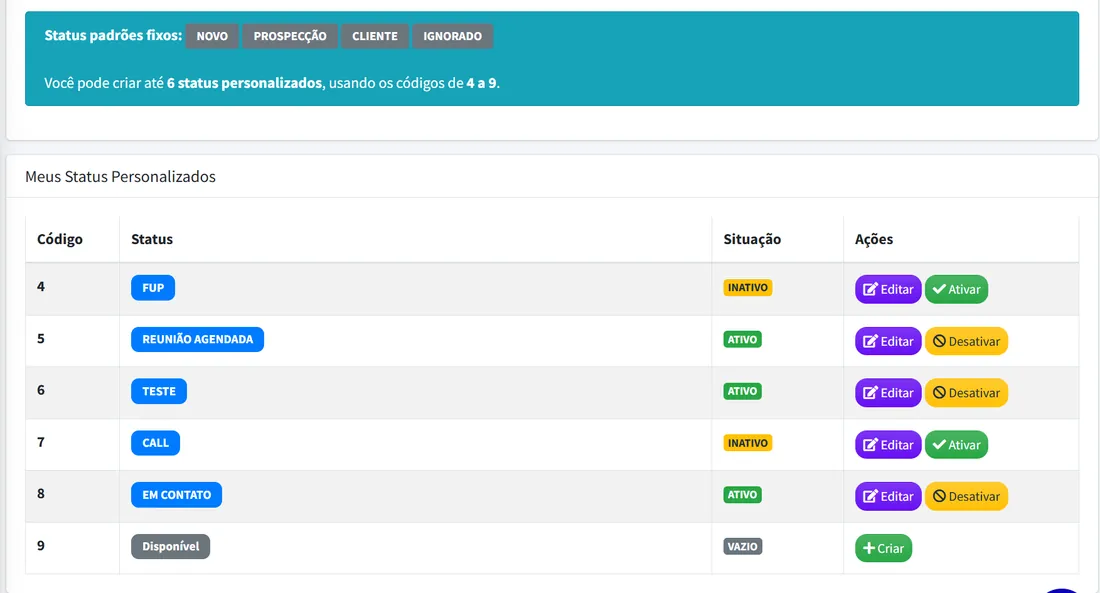Click the 'Status padrões fixos:' label
The image size is (1100, 593).
point(113,36)
